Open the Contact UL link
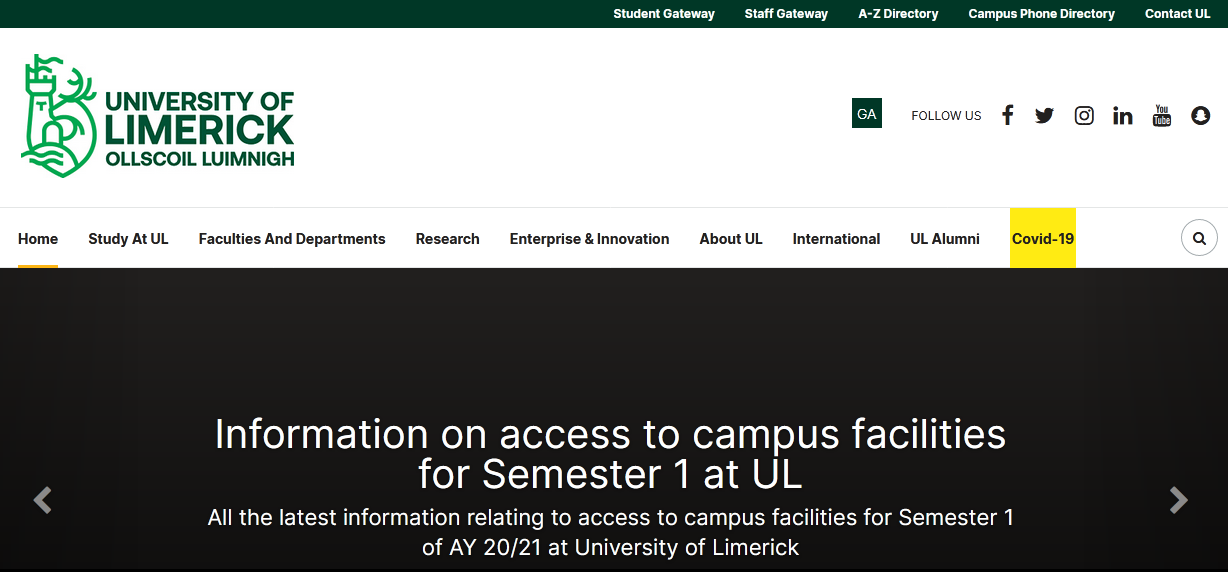The image size is (1228, 572). pyautogui.click(x=1177, y=14)
